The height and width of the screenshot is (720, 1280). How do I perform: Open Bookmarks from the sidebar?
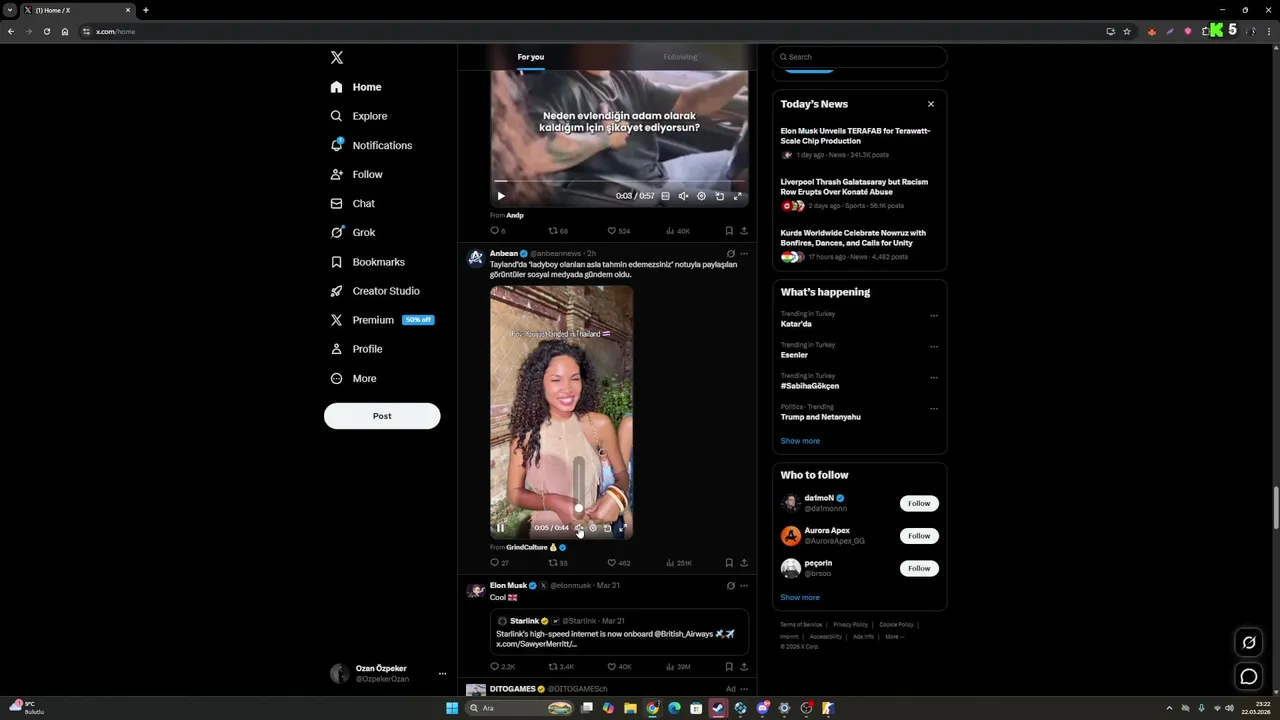point(368,262)
